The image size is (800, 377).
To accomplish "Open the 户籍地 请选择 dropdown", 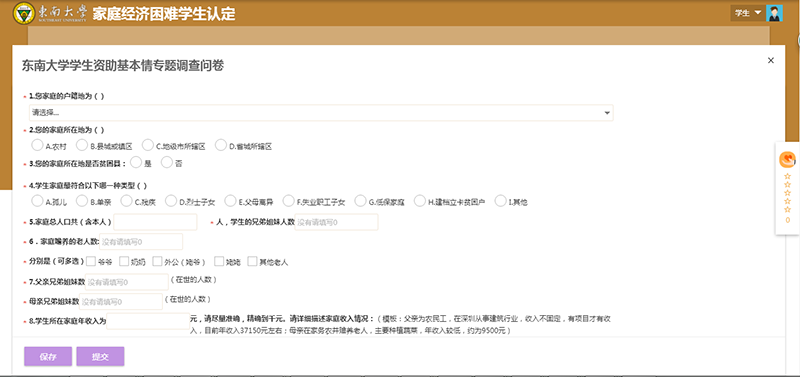I will [321, 112].
